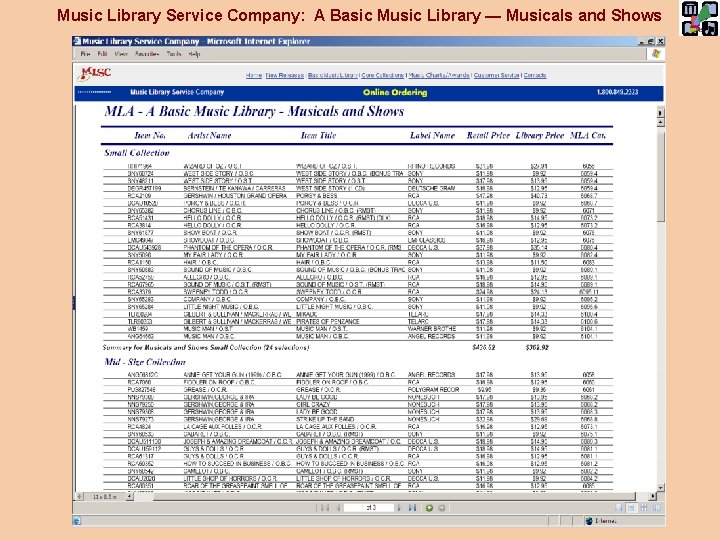720x540 pixels.
Task: Click the green go-to-previous-view button
Action: (429, 508)
